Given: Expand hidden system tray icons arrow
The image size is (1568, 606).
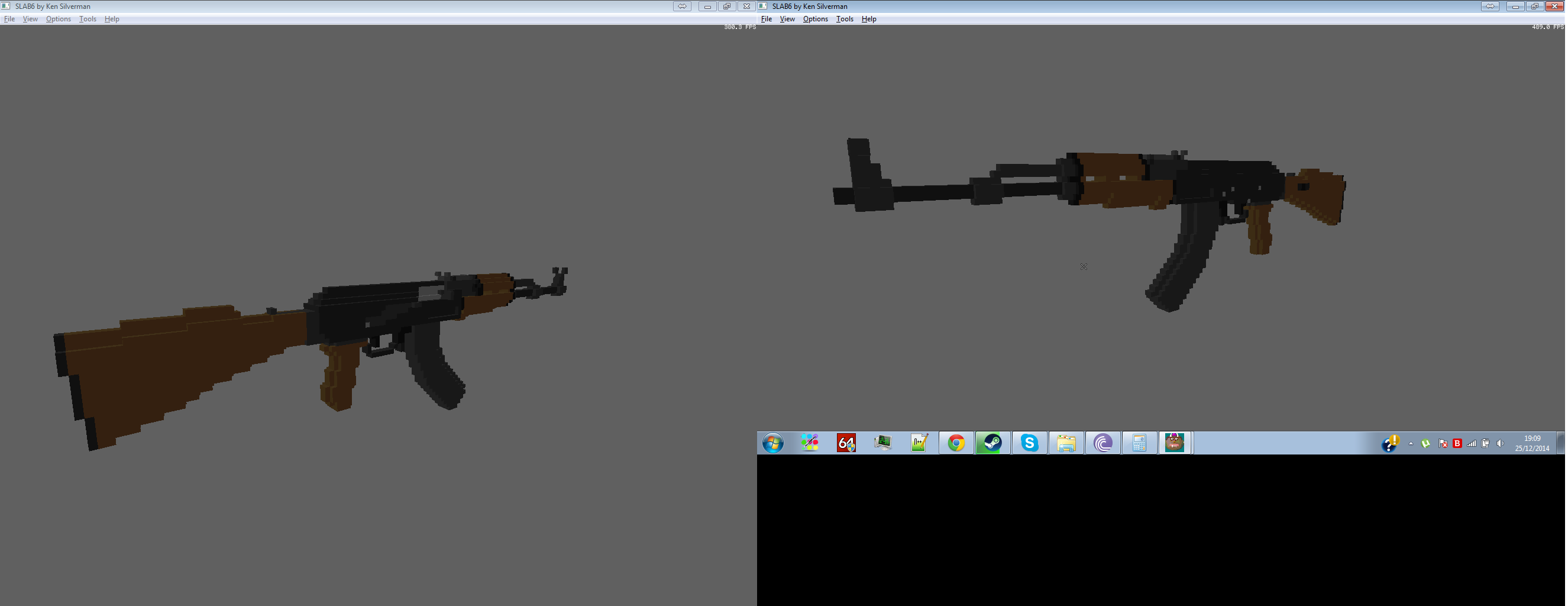Looking at the screenshot, I should [1411, 443].
